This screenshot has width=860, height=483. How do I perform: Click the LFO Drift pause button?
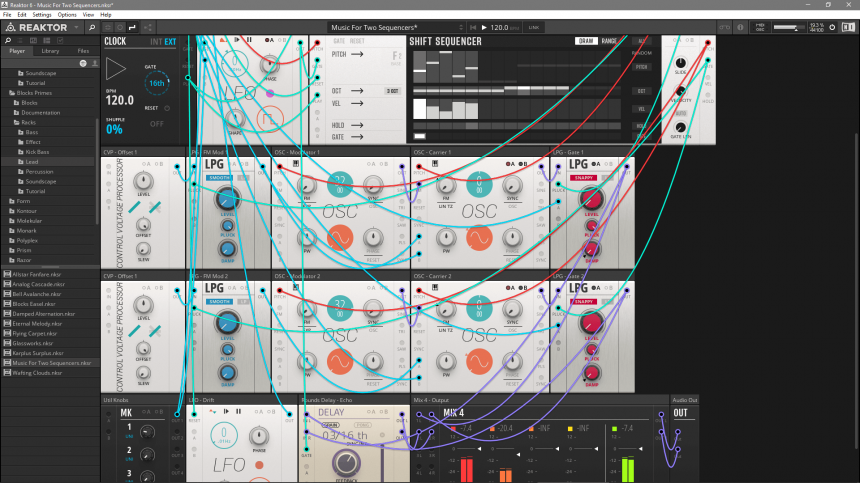coord(239,411)
